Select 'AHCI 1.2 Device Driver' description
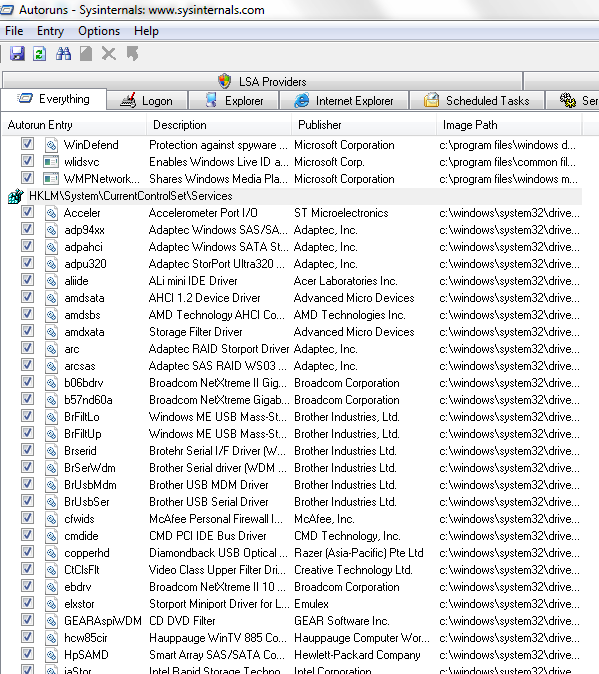 pyautogui.click(x=205, y=298)
